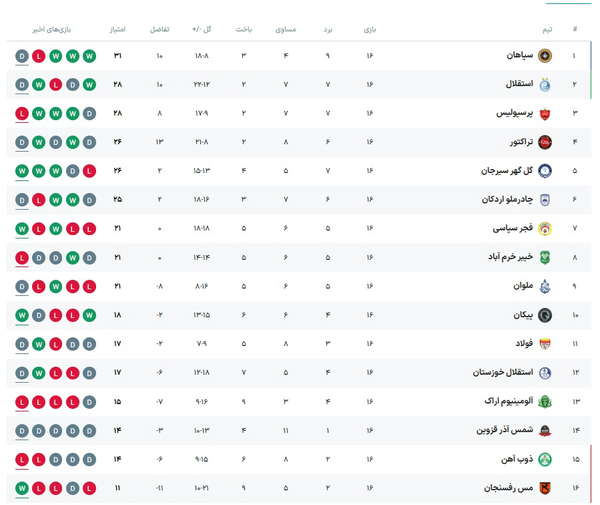The height and width of the screenshot is (505, 600).
Task: Click the Gol Gohar Sirjan logo
Action: (545, 171)
